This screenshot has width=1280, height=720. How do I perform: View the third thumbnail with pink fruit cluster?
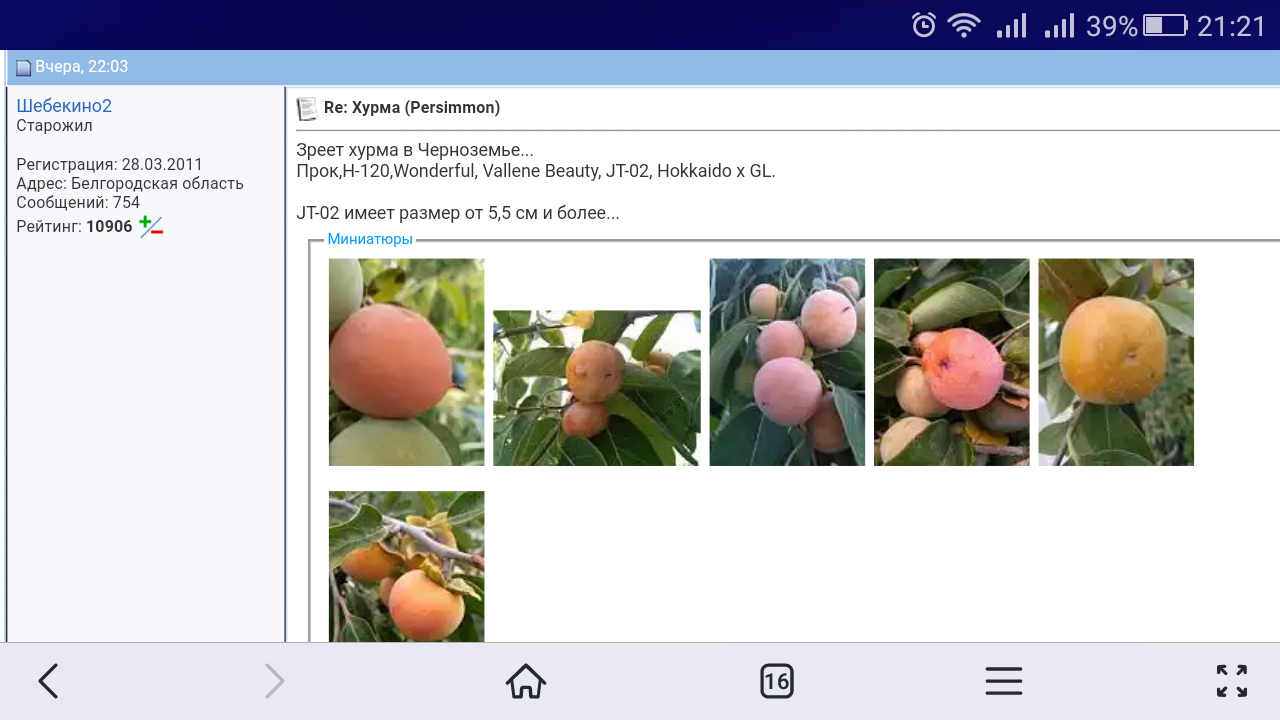pos(787,362)
